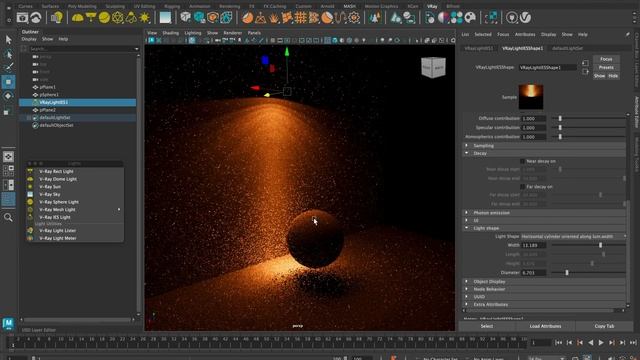Choose V-Ray Light Lister menu entry
Screen dimensions: 640x360
(57, 231)
